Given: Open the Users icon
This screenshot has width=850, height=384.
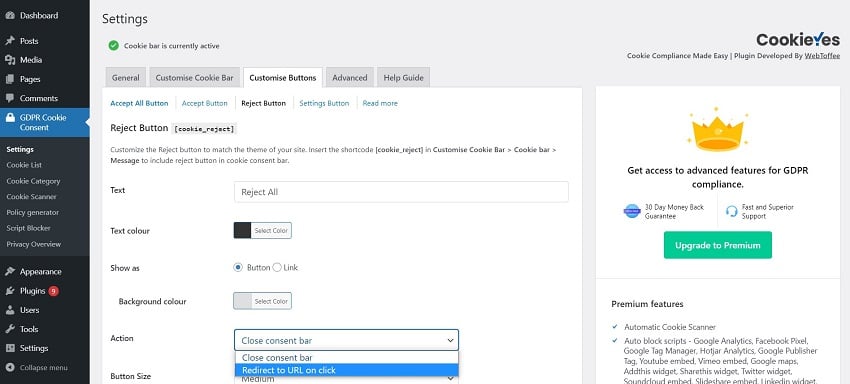Looking at the screenshot, I should (x=10, y=310).
